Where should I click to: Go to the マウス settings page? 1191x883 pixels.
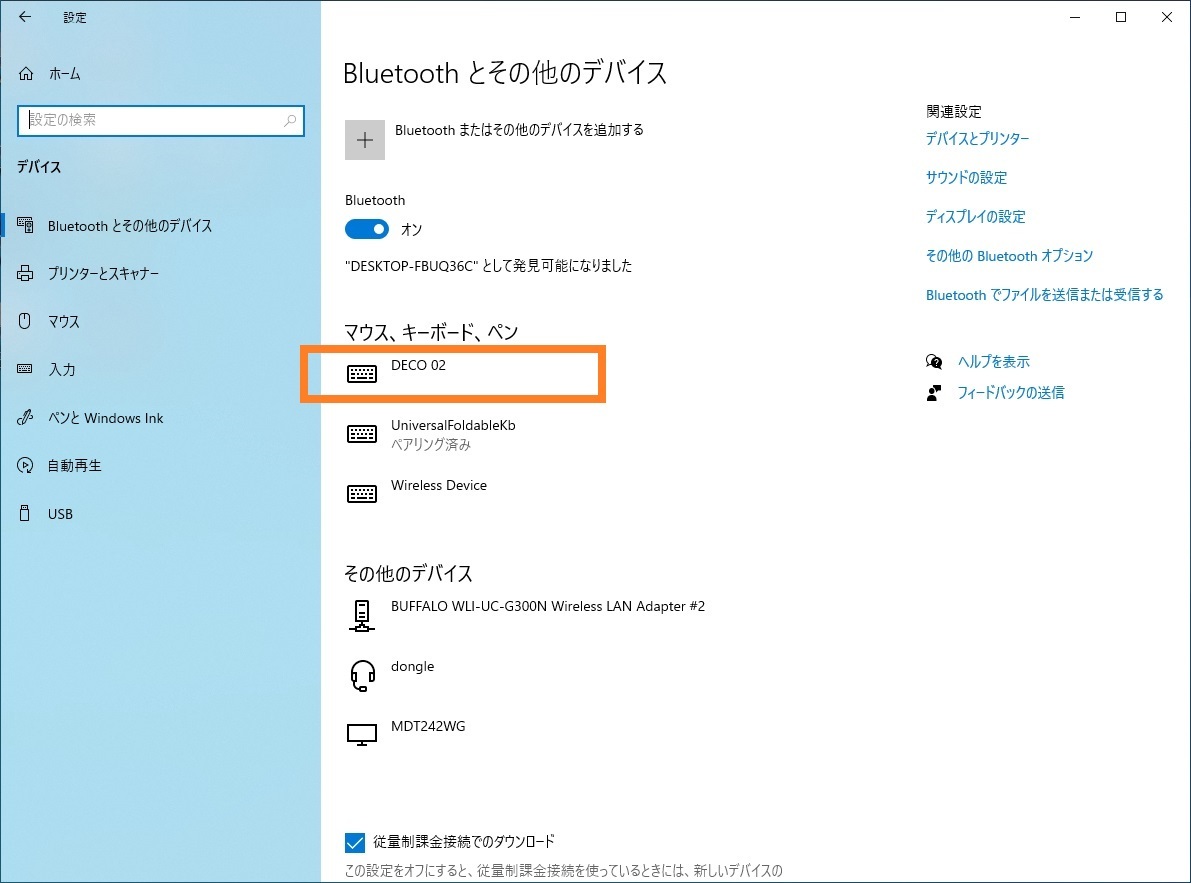(64, 321)
